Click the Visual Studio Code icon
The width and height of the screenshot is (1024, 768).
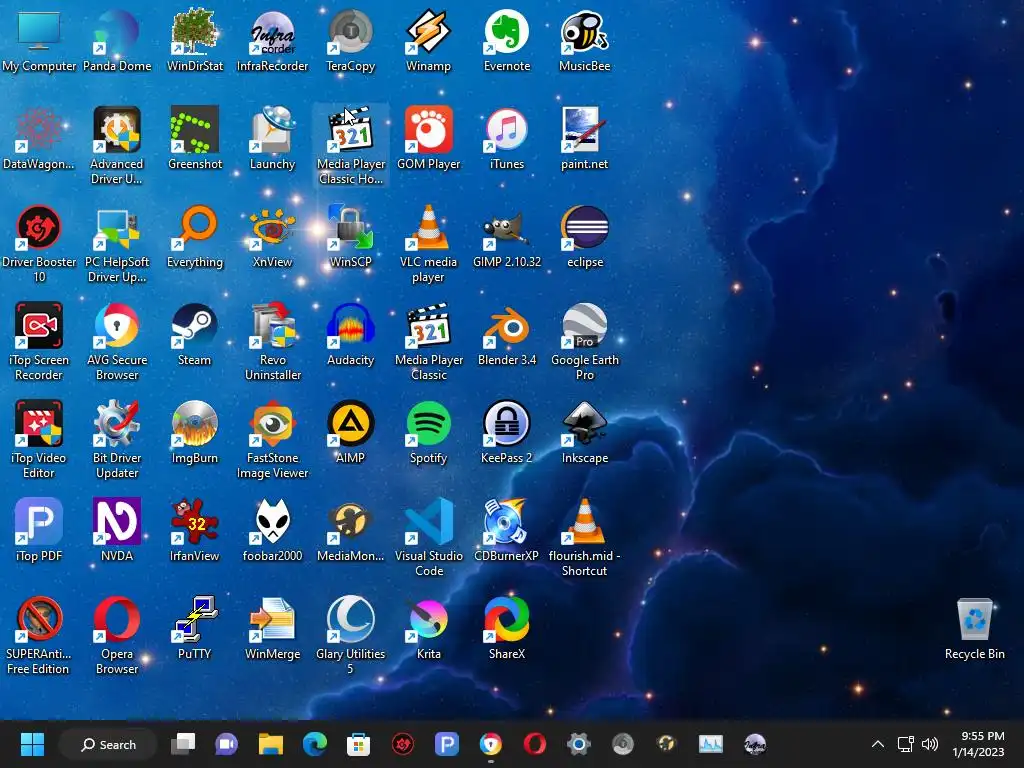[428, 521]
